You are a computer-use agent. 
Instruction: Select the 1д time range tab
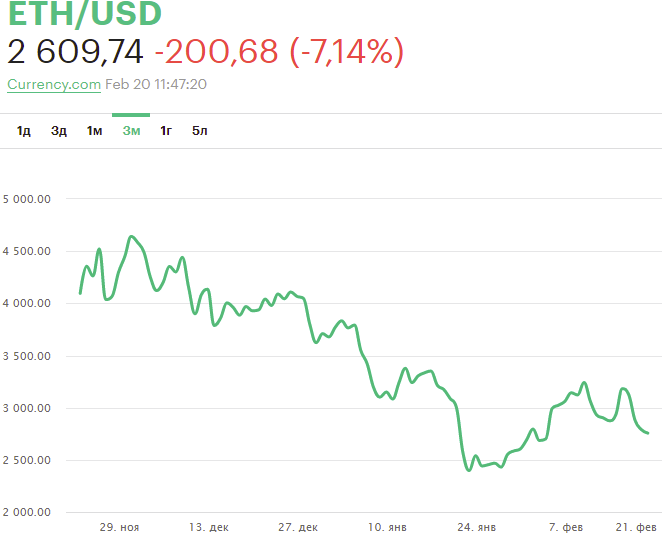(24, 131)
